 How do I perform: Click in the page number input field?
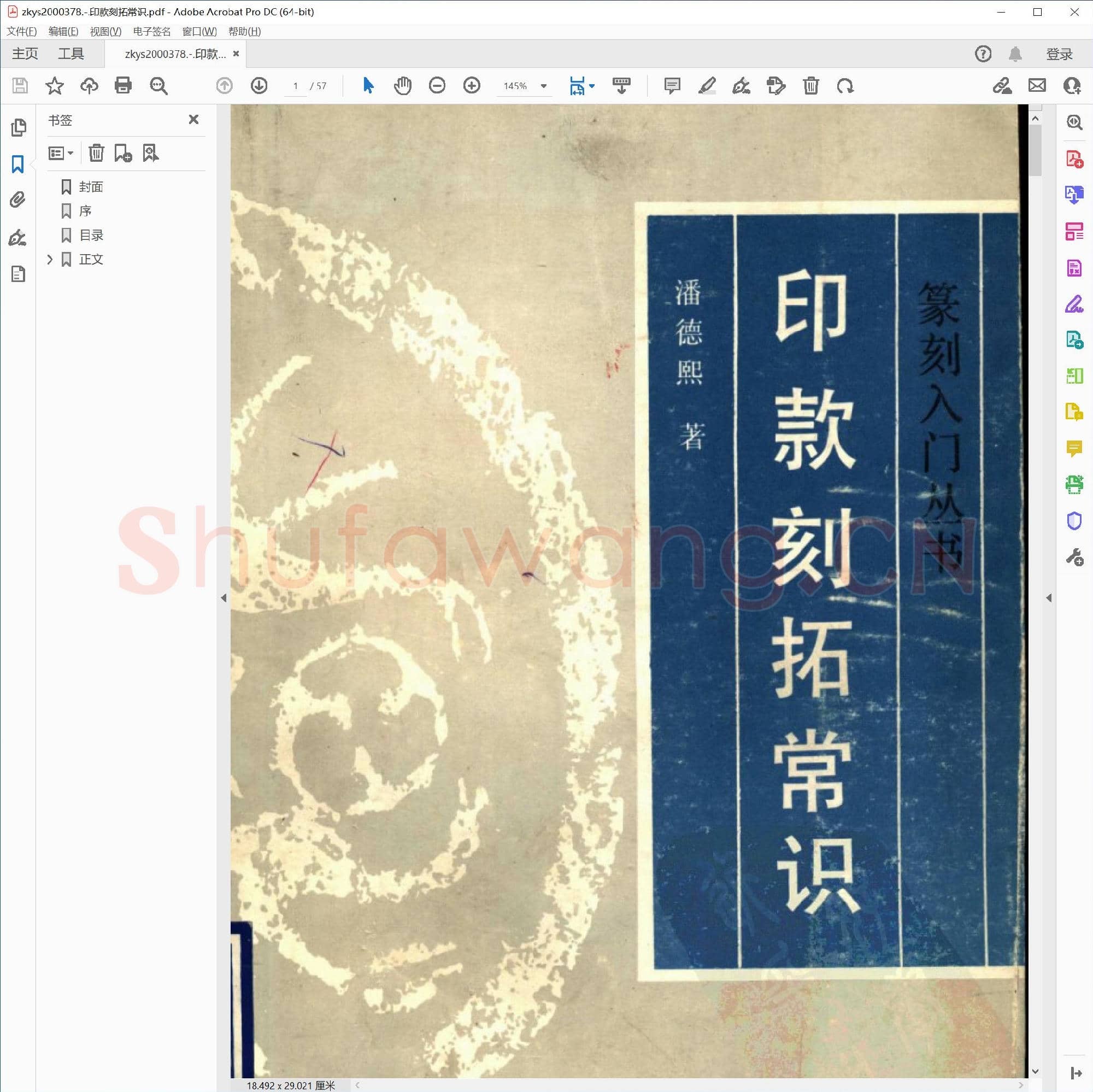pos(295,86)
